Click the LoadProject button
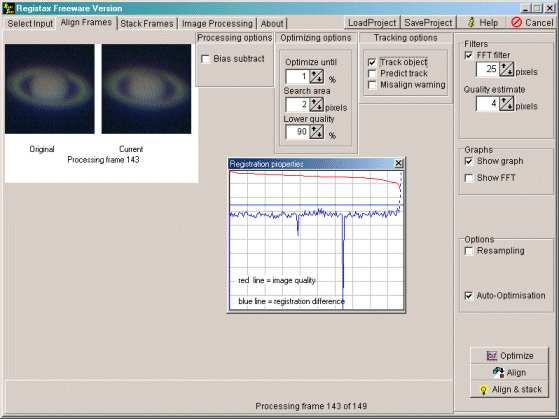This screenshot has width=559, height=419. [x=372, y=22]
